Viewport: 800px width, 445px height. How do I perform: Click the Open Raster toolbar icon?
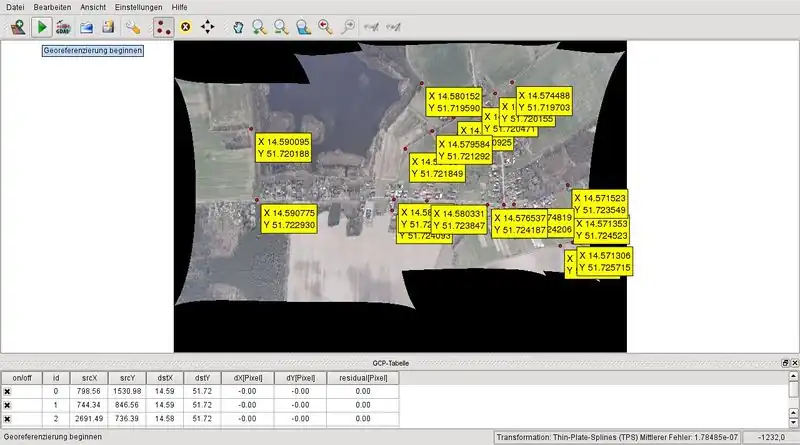(17, 26)
